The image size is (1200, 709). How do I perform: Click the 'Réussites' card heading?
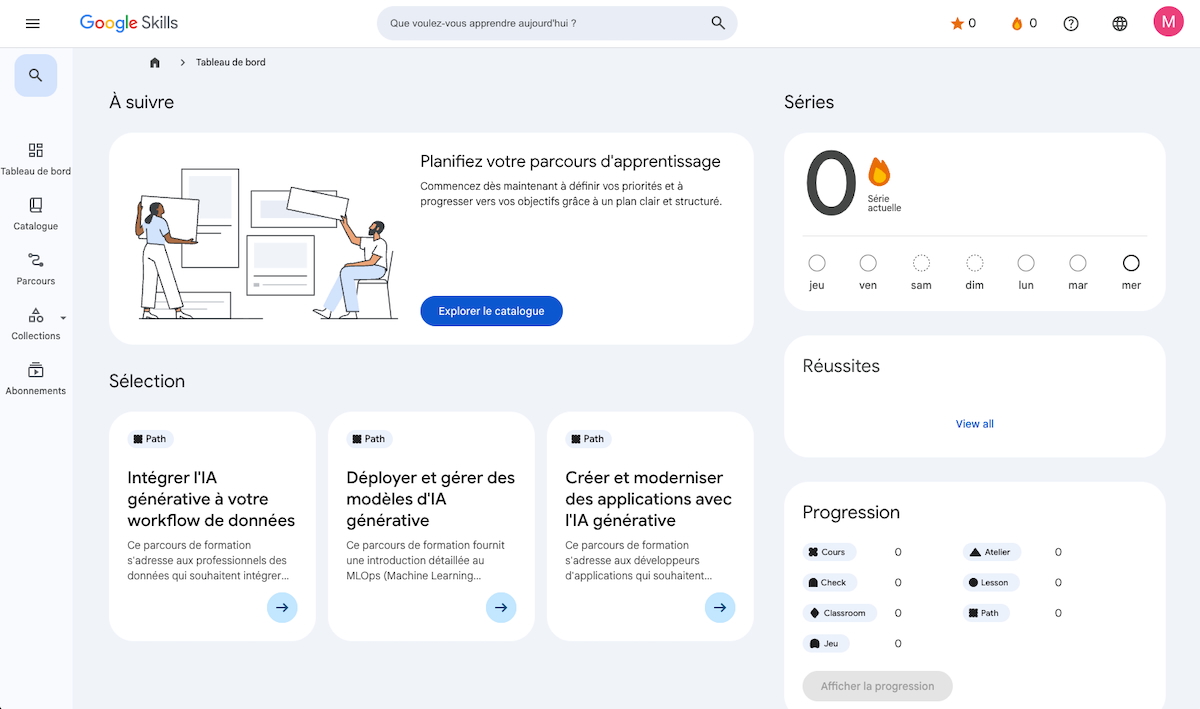(841, 366)
